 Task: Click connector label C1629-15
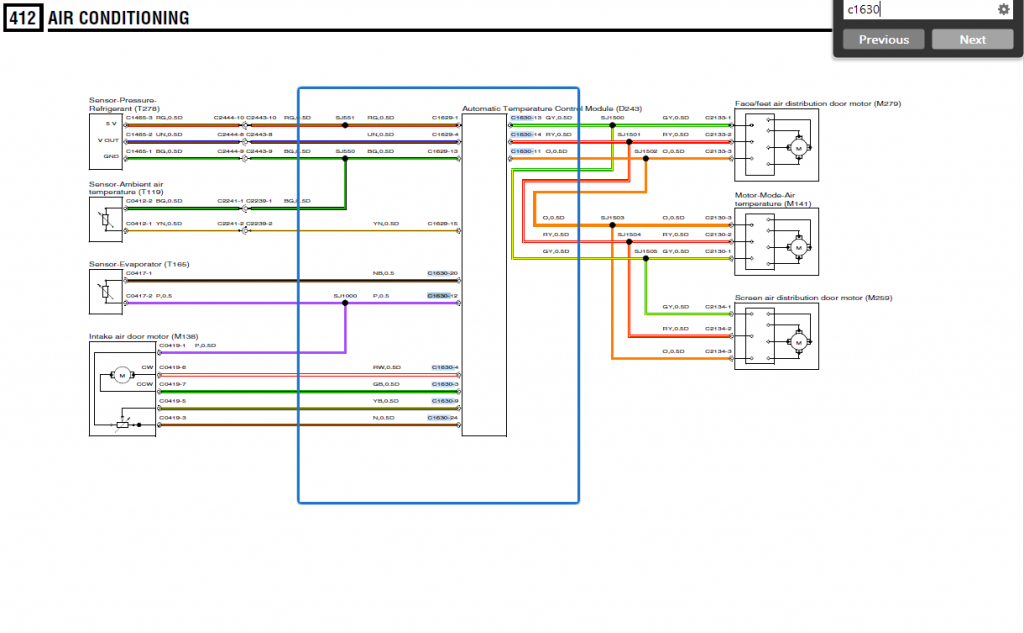443,223
